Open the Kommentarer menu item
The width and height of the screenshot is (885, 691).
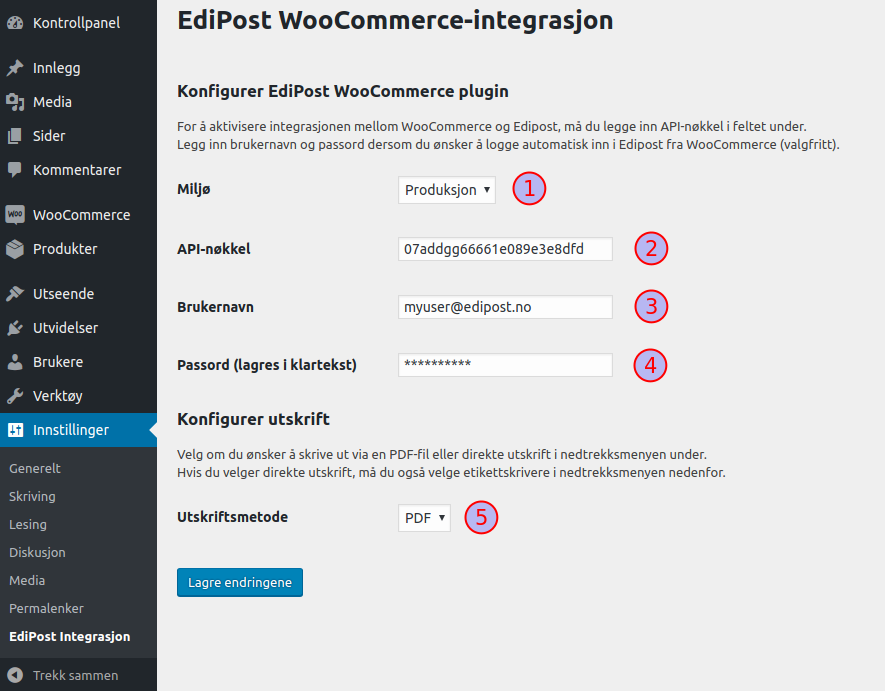coord(78,170)
